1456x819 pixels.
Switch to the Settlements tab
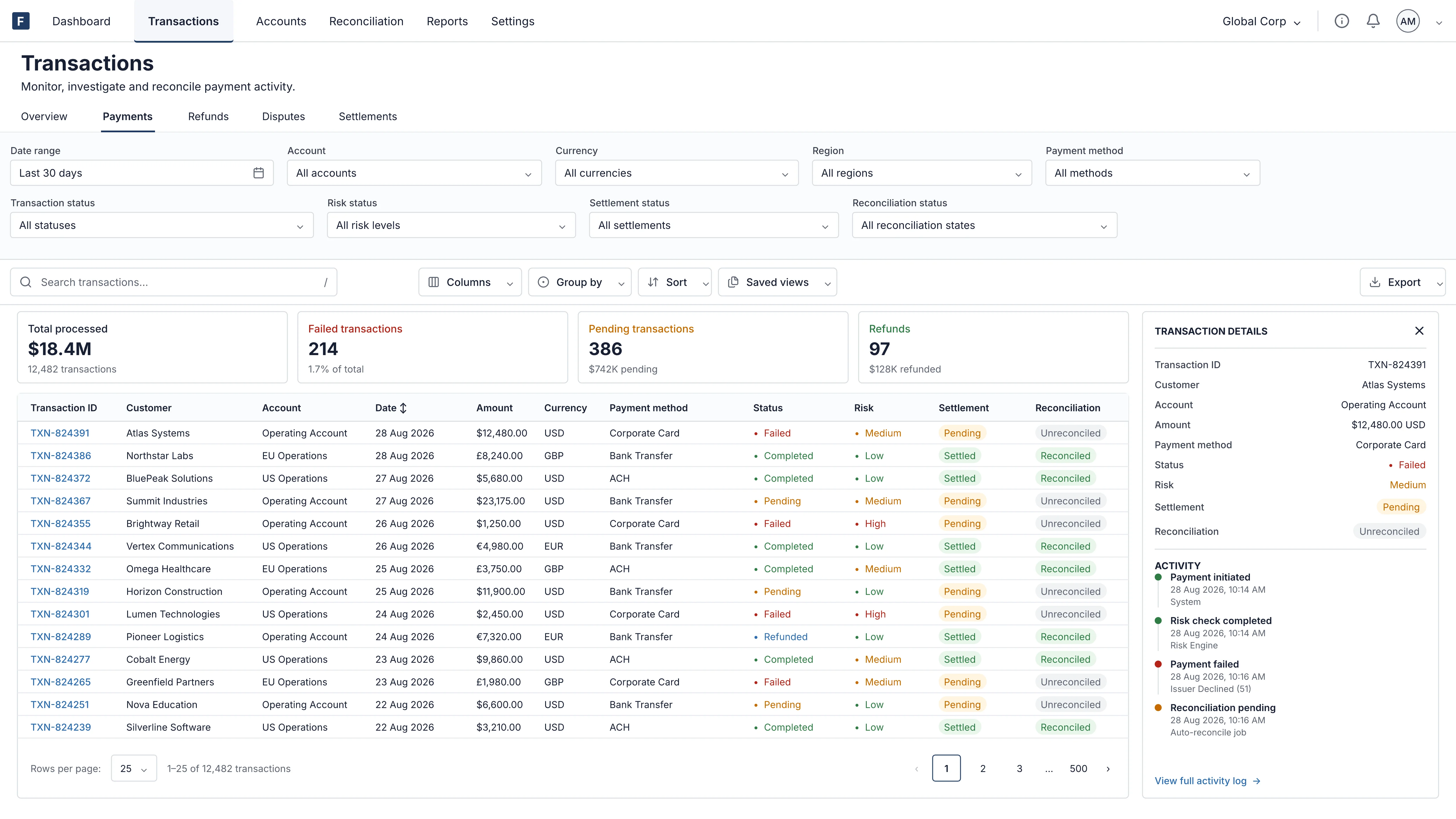[x=367, y=116]
